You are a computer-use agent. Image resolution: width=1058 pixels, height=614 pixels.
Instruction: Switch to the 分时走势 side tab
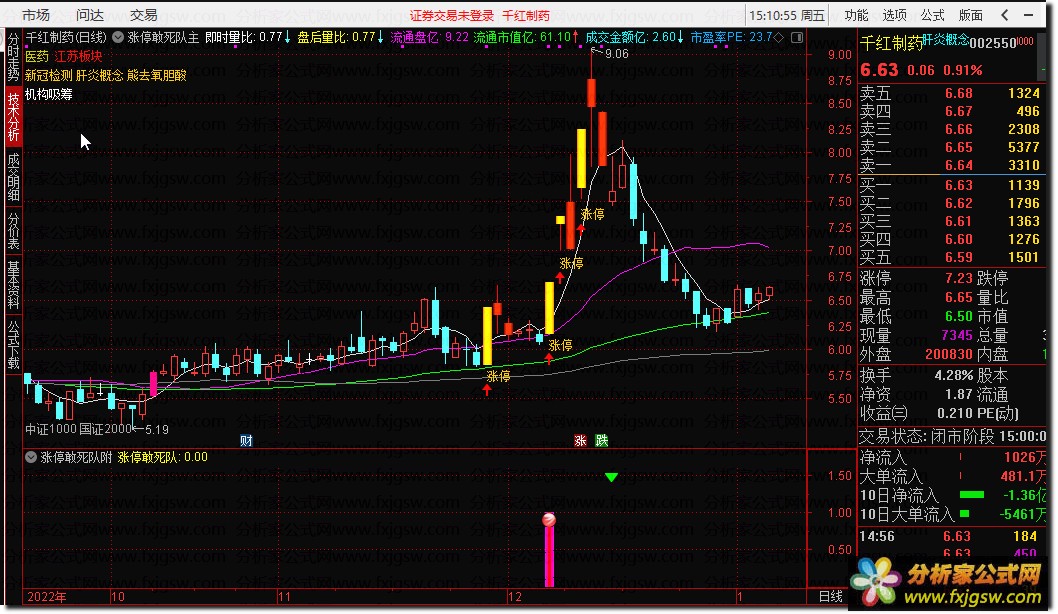coord(13,57)
